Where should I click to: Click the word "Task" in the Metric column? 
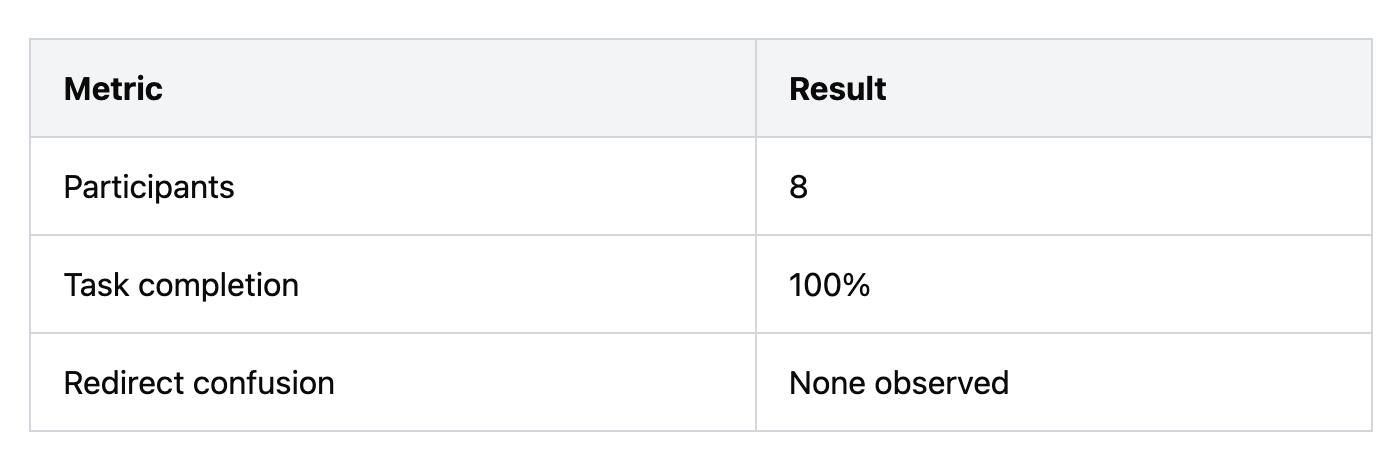96,285
